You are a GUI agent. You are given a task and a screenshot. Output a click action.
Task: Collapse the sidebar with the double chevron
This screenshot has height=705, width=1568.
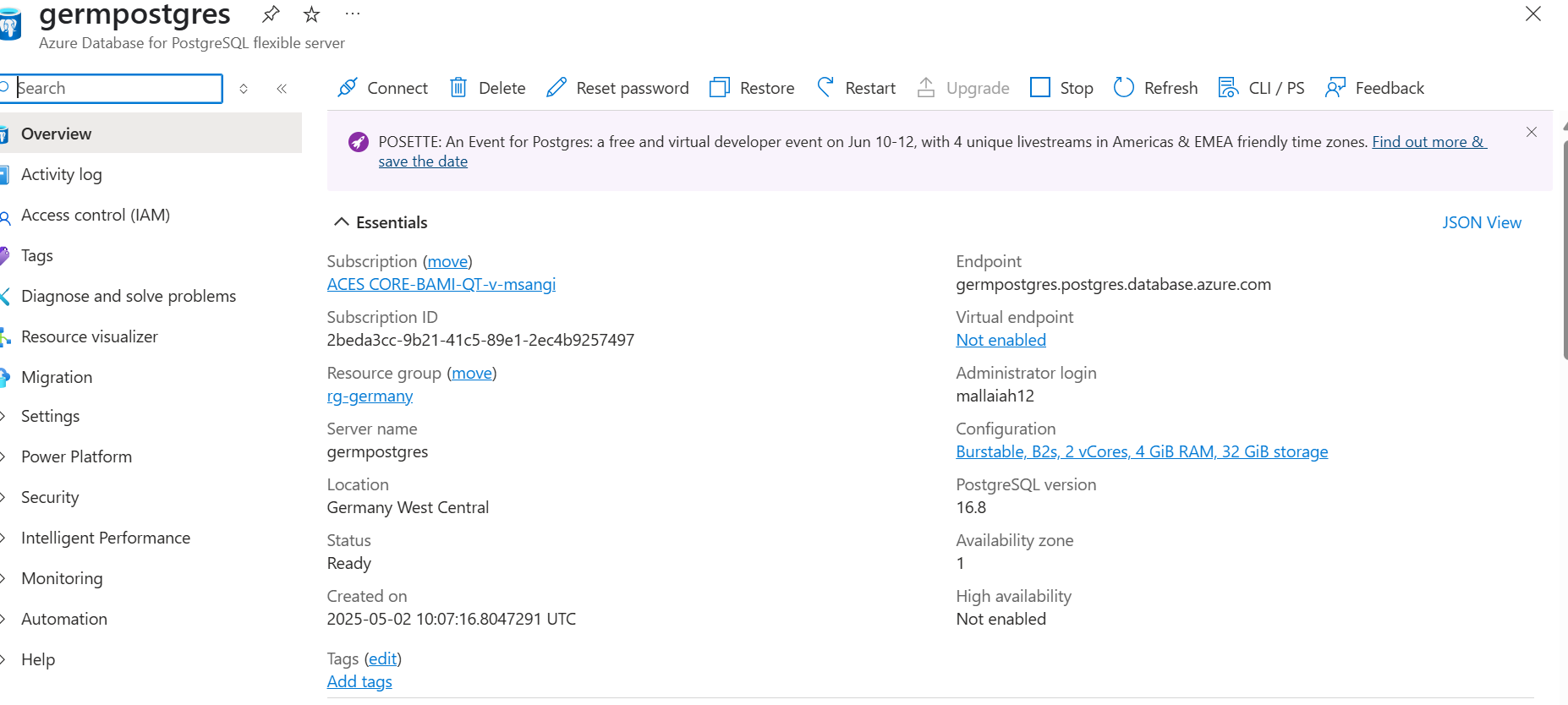(x=282, y=88)
